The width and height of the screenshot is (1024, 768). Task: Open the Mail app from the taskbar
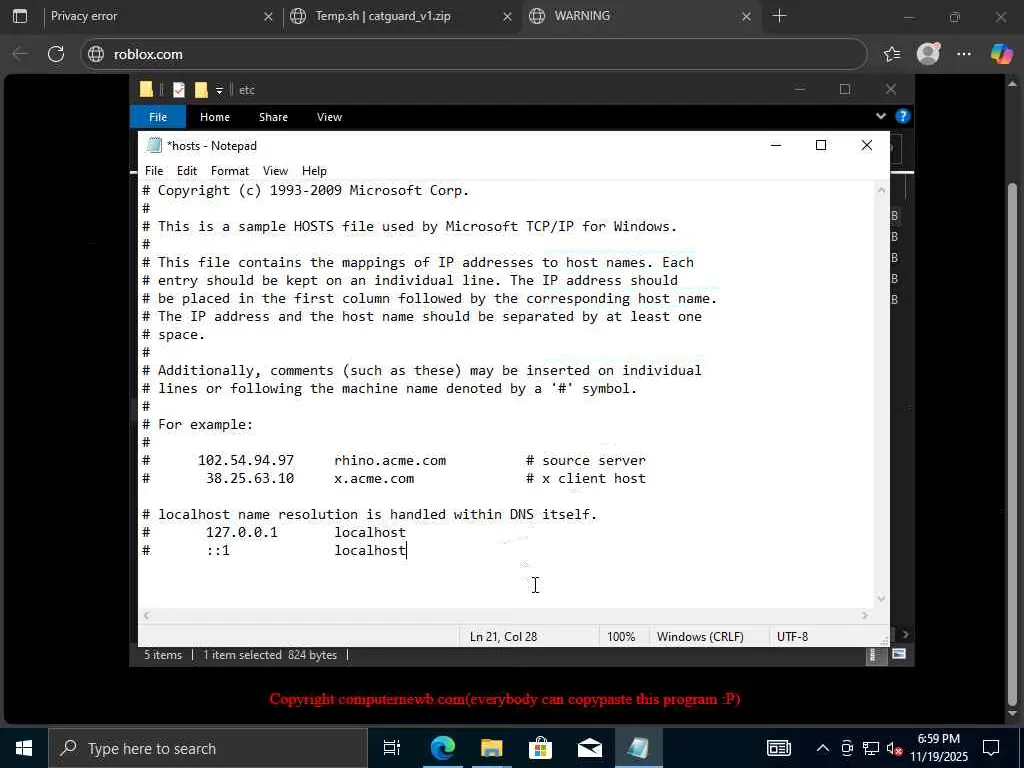[589, 748]
